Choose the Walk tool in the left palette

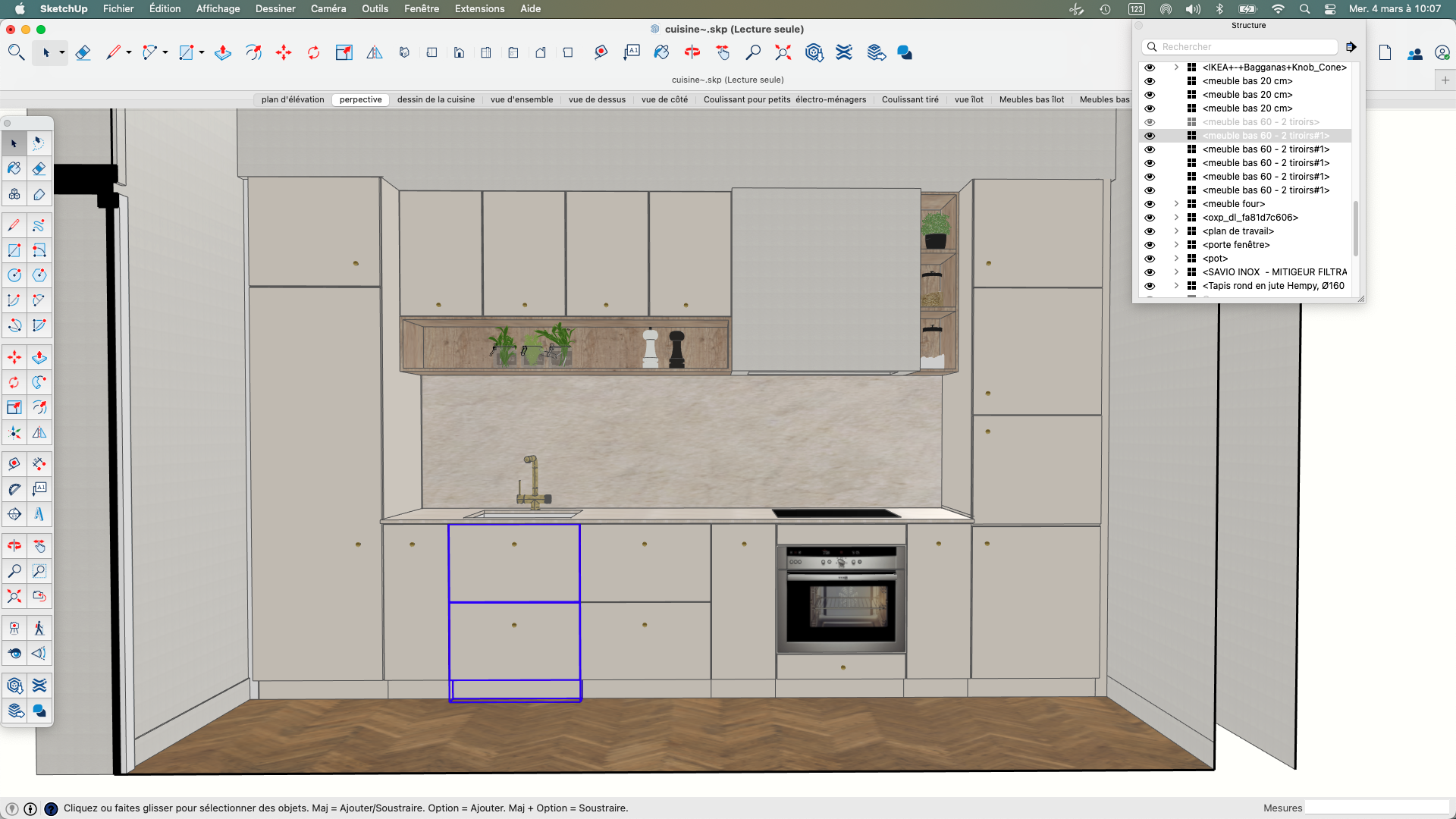(39, 627)
